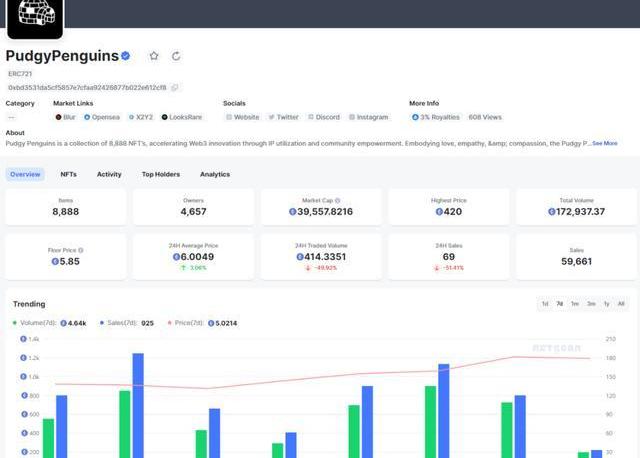Set trending chart range to 1m
The width and height of the screenshot is (640, 458).
tap(575, 303)
